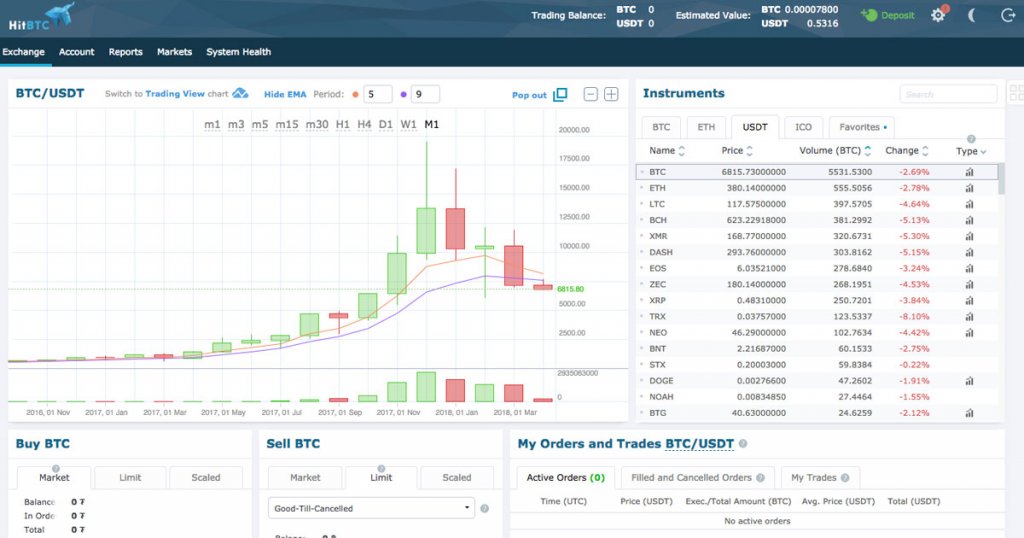Open chart icon in BTC row
Viewport: 1024px width, 538px height.
tap(969, 172)
